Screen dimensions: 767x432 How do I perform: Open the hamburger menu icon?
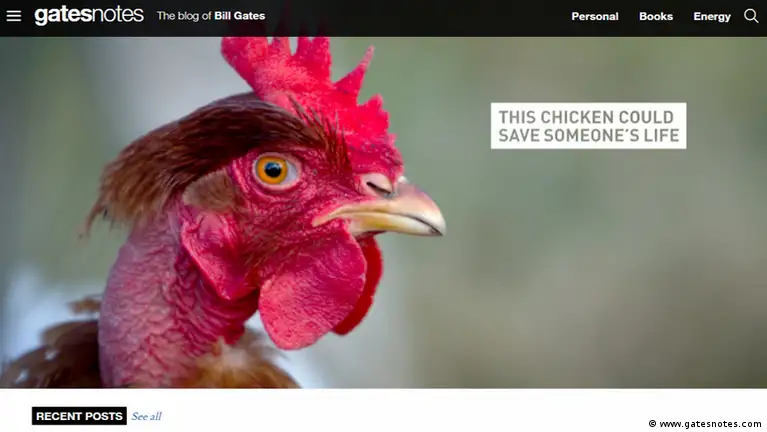(14, 16)
